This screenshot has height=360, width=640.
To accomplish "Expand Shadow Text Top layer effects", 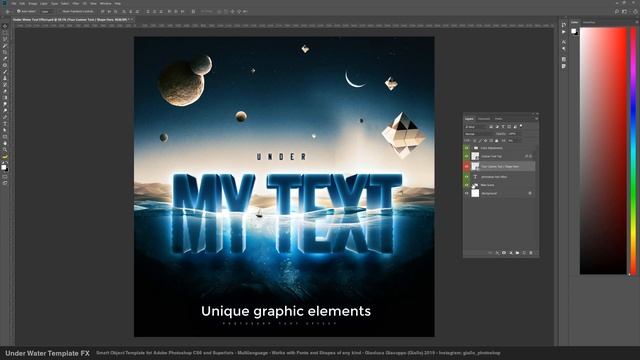I will pyautogui.click(x=531, y=156).
